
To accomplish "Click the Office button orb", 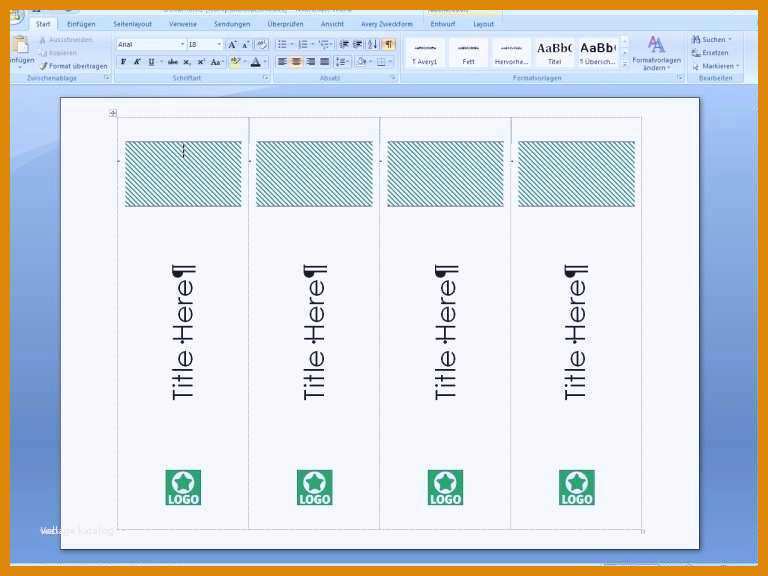I will click(16, 16).
